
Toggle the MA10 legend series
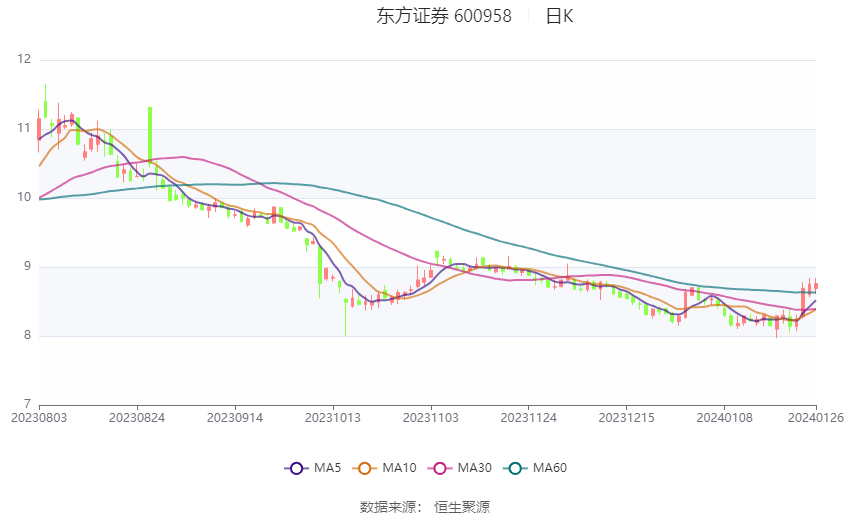click(384, 468)
